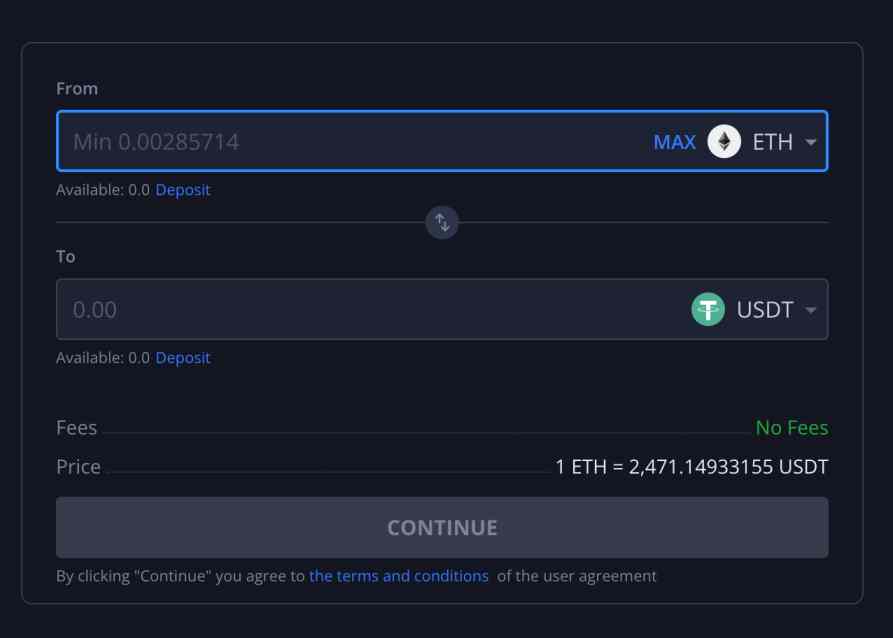Click the From field label
The image size is (893, 638).
point(77,88)
